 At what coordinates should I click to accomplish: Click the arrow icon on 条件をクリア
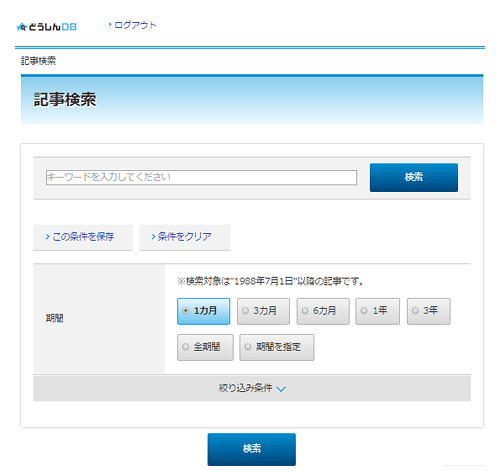click(x=153, y=237)
